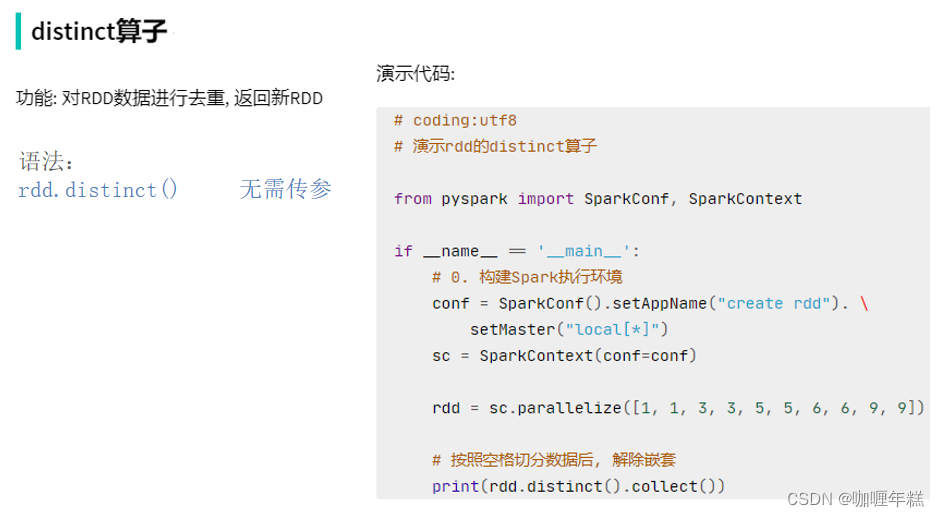Click the red backslash line continuation
Image resolution: width=939 pixels, height=517 pixels.
pyautogui.click(x=864, y=303)
